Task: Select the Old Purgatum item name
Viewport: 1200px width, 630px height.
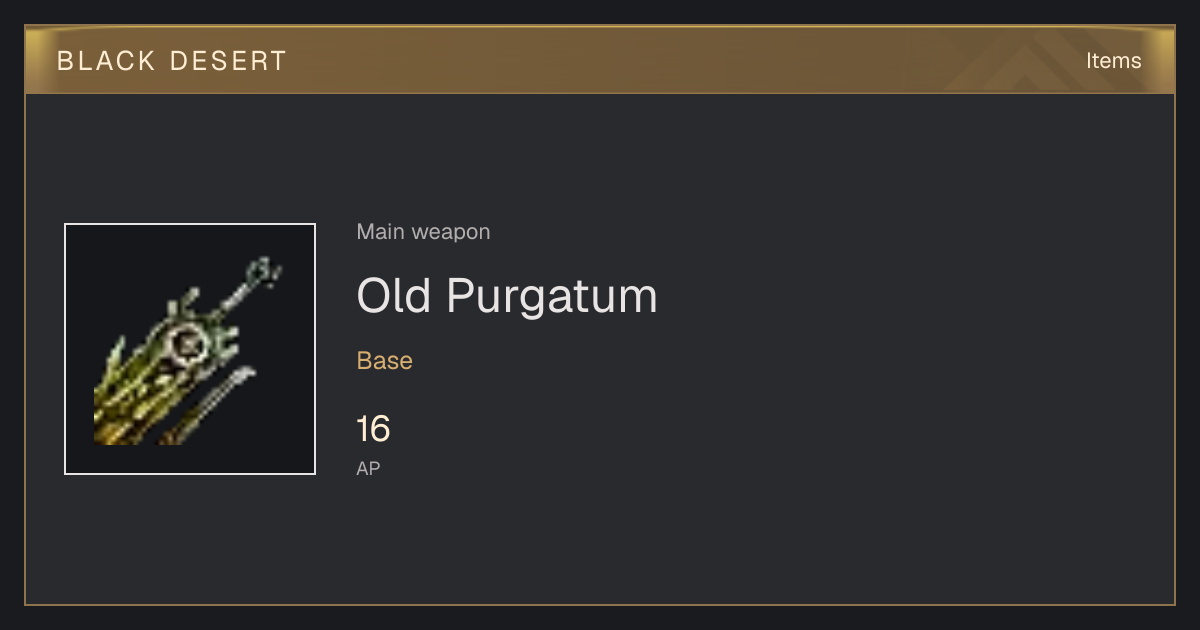Action: point(507,296)
